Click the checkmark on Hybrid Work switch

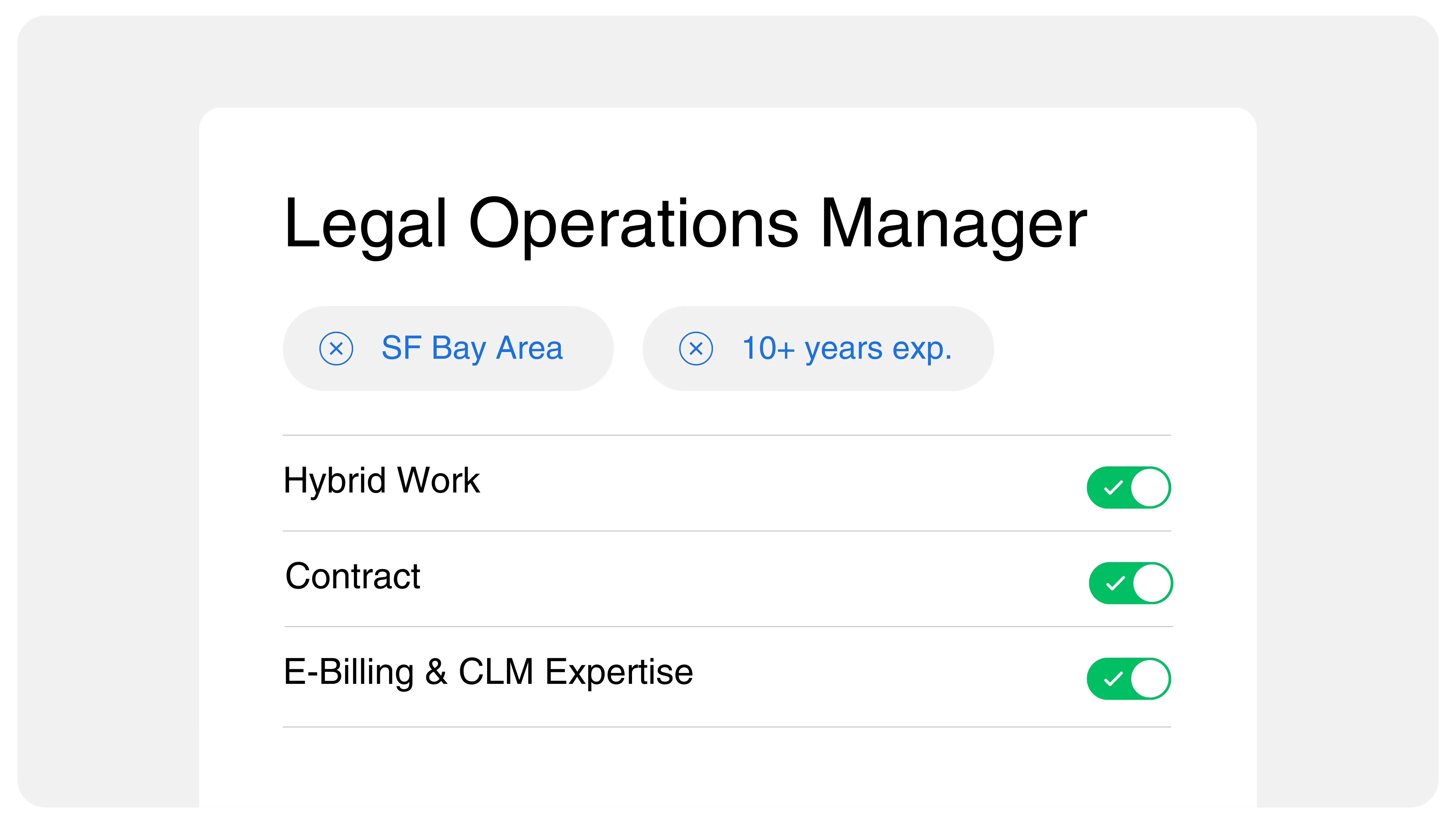[x=1113, y=488]
